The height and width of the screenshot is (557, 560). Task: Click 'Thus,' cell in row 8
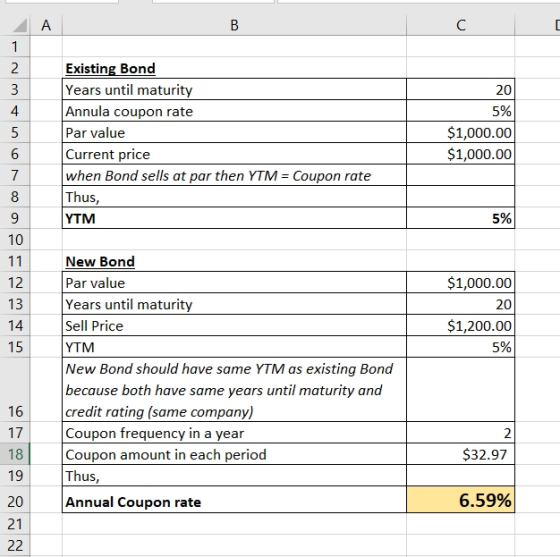[234, 197]
